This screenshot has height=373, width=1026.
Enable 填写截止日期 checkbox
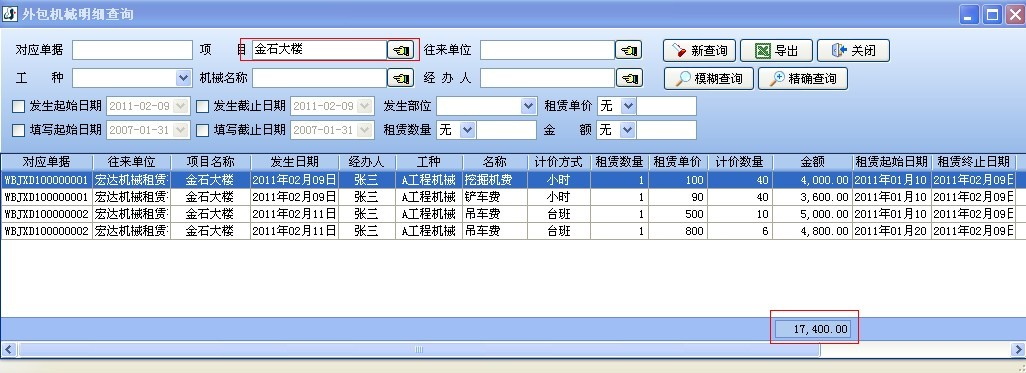(203, 130)
